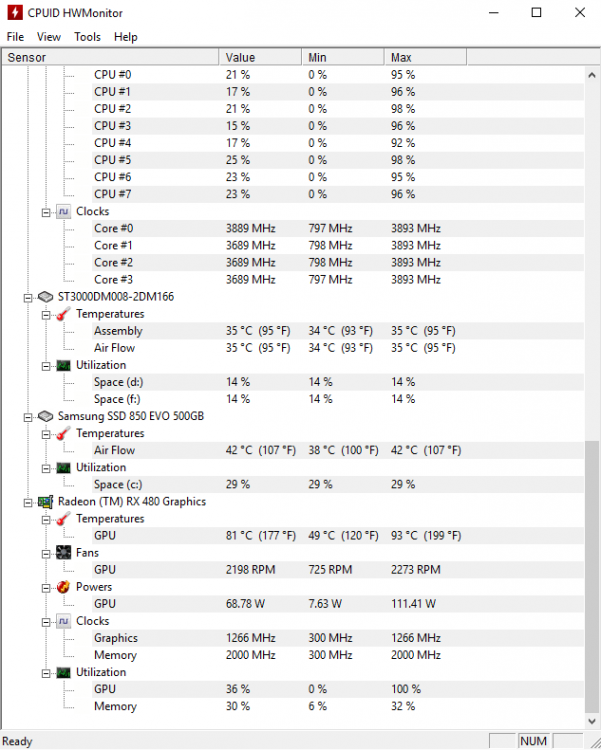601x750 pixels.
Task: Click the Sensor column header
Action: tap(110, 57)
